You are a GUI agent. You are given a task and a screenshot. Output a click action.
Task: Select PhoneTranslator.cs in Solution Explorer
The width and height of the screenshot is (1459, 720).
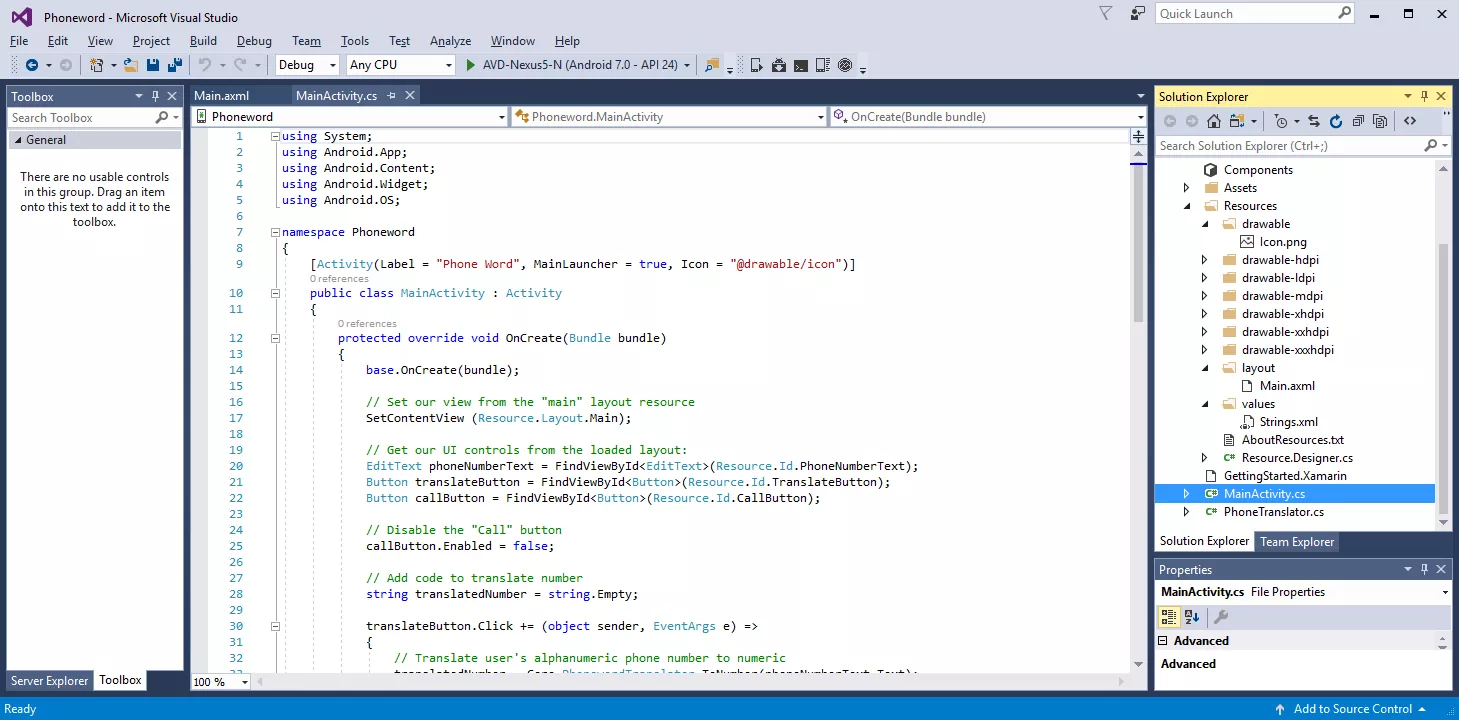(1273, 512)
